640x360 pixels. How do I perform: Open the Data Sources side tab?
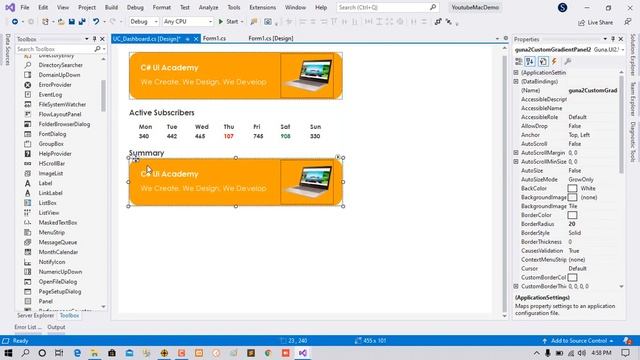pos(7,49)
